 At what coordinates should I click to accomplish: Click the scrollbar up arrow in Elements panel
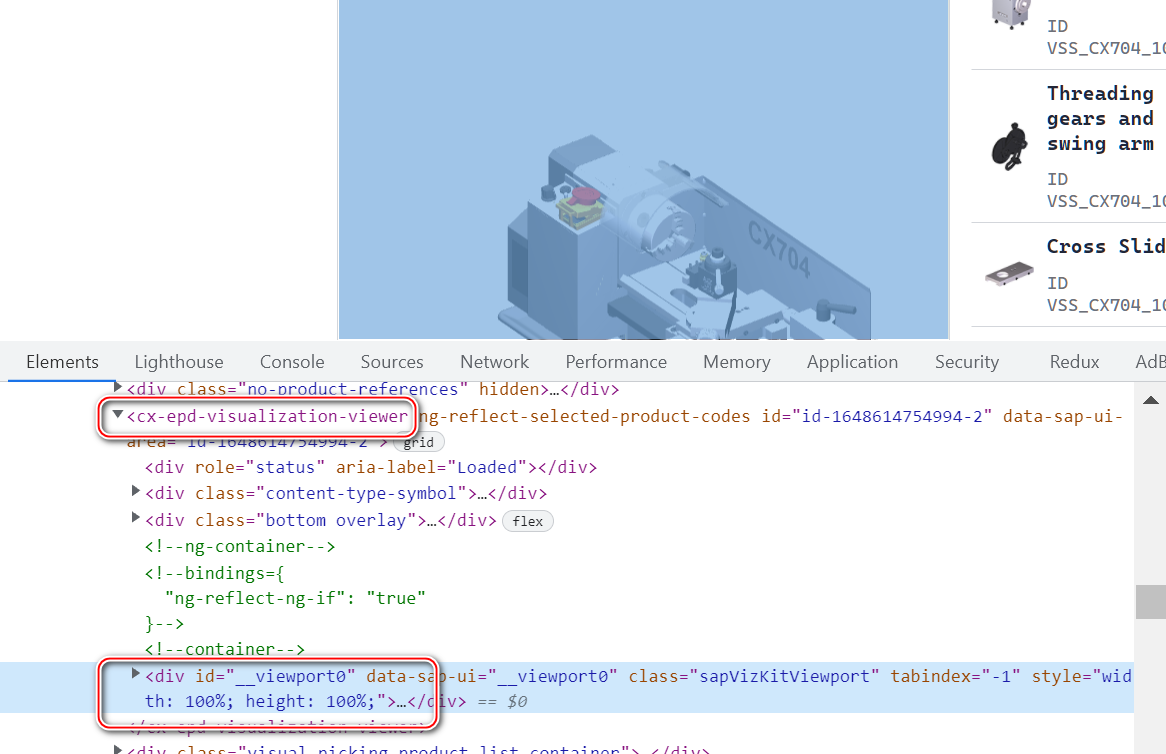pyautogui.click(x=1150, y=400)
